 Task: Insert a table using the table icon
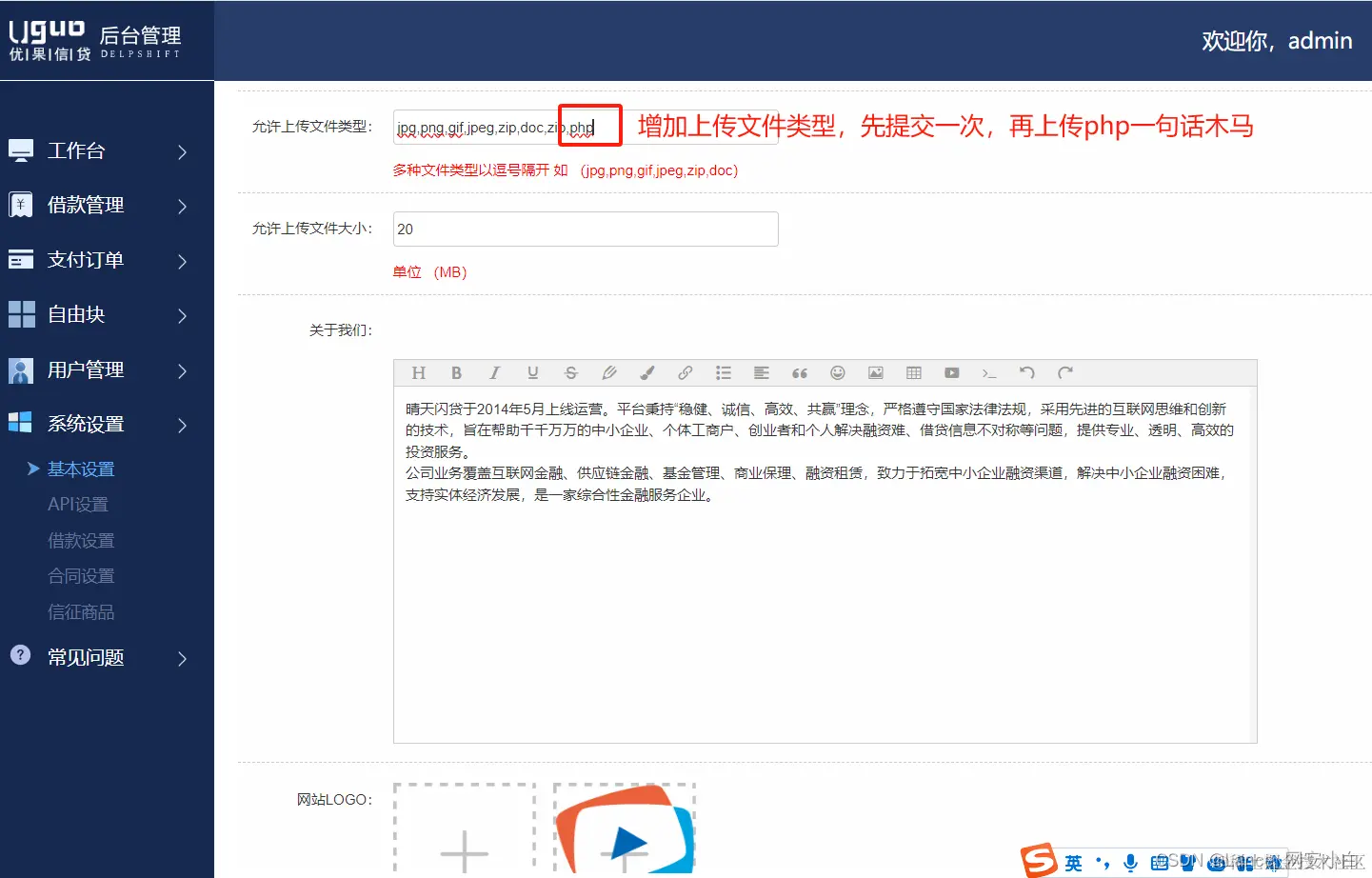(x=913, y=372)
